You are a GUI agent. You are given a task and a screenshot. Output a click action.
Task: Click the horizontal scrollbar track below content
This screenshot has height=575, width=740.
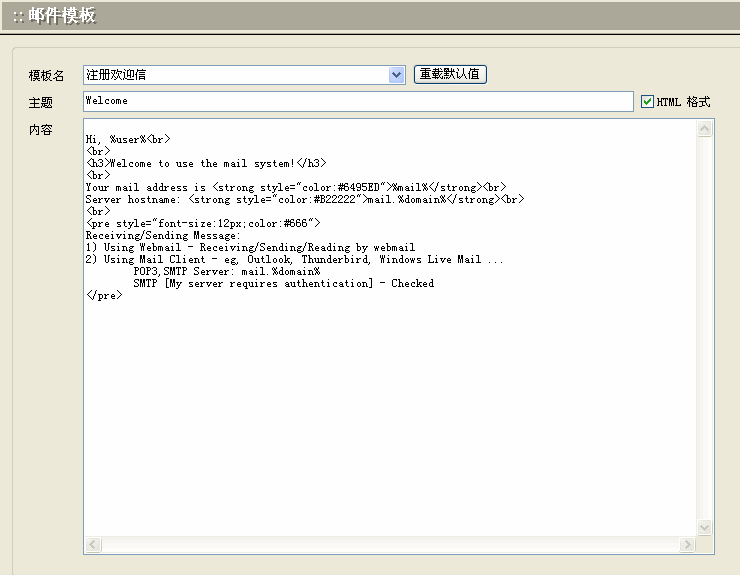point(390,545)
